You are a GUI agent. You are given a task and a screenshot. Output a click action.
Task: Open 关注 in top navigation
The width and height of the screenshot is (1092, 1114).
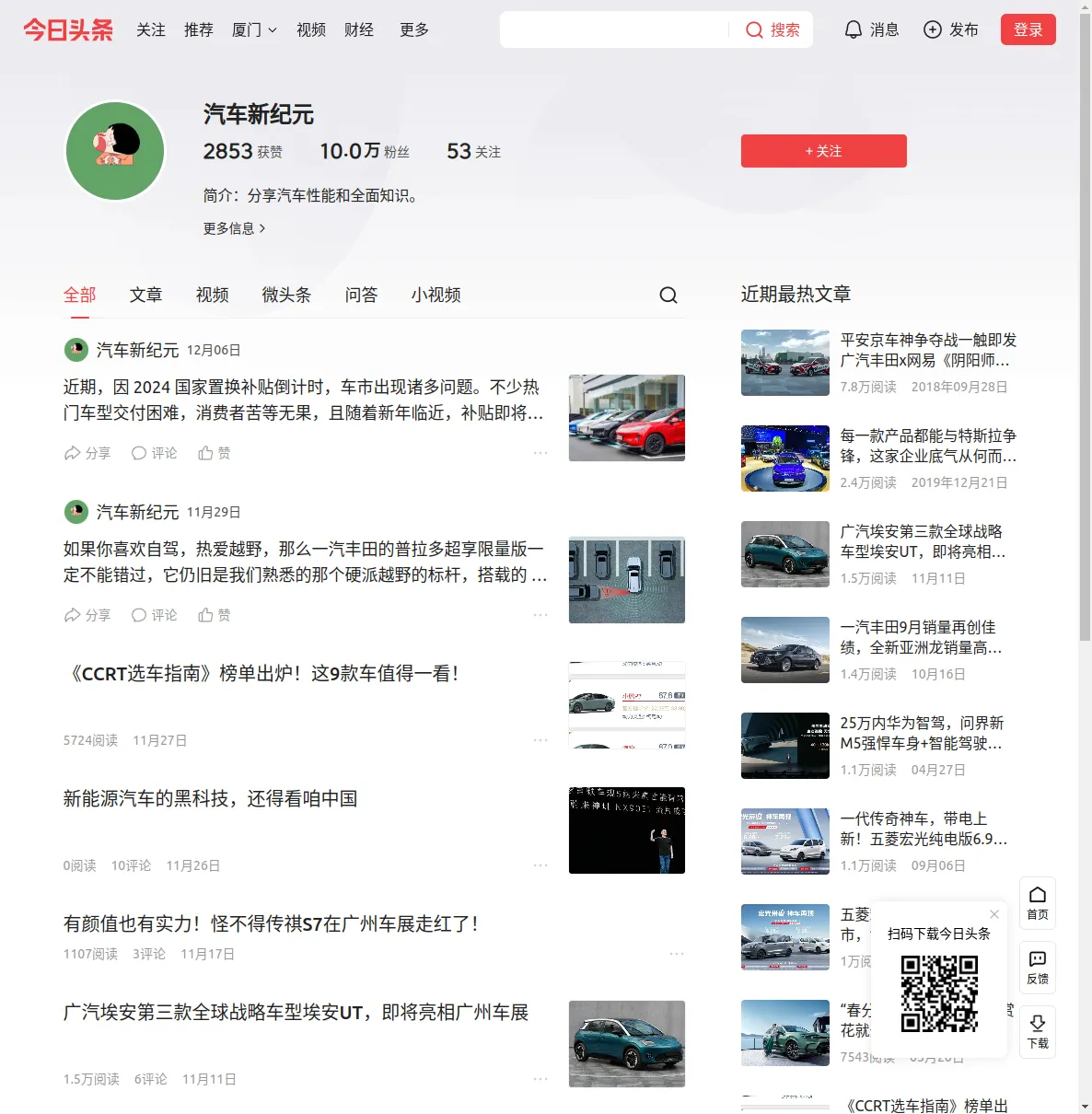pyautogui.click(x=151, y=29)
